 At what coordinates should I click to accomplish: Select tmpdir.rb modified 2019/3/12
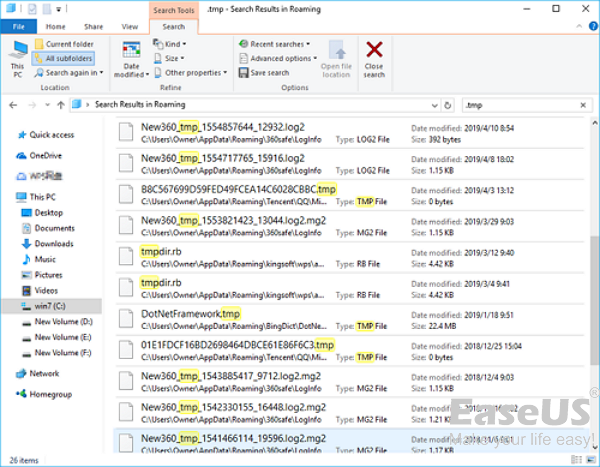click(x=350, y=258)
